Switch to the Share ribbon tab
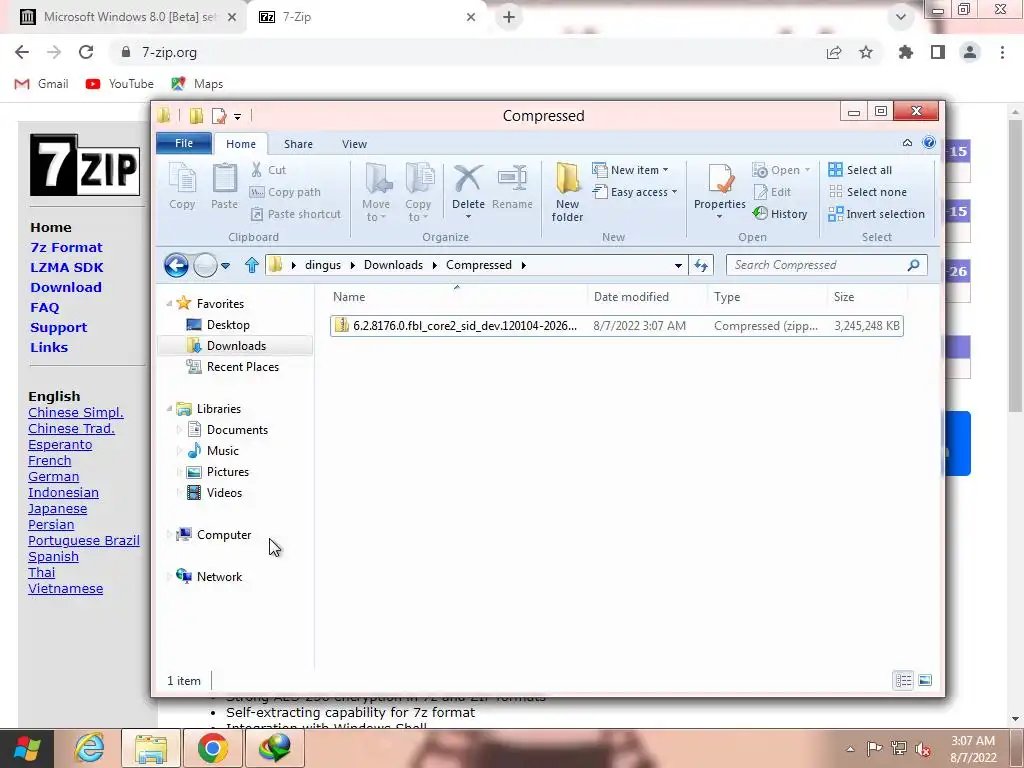Image resolution: width=1024 pixels, height=768 pixels. [298, 144]
